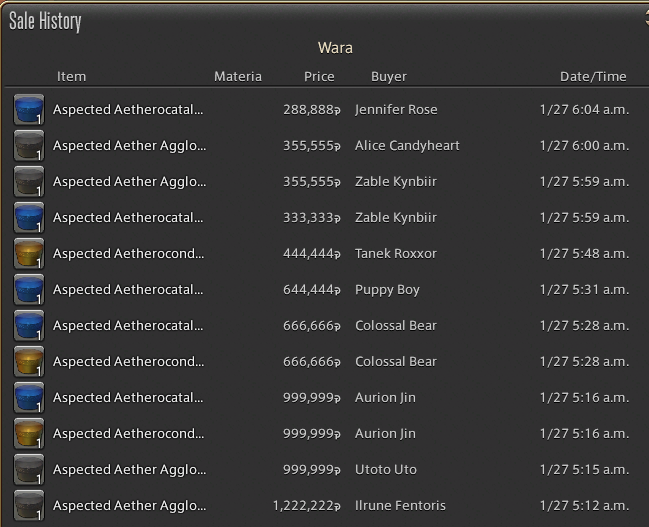Select the 1/27 6:04 a.m. timestamp
Viewport: 649px width, 527px height.
[584, 110]
